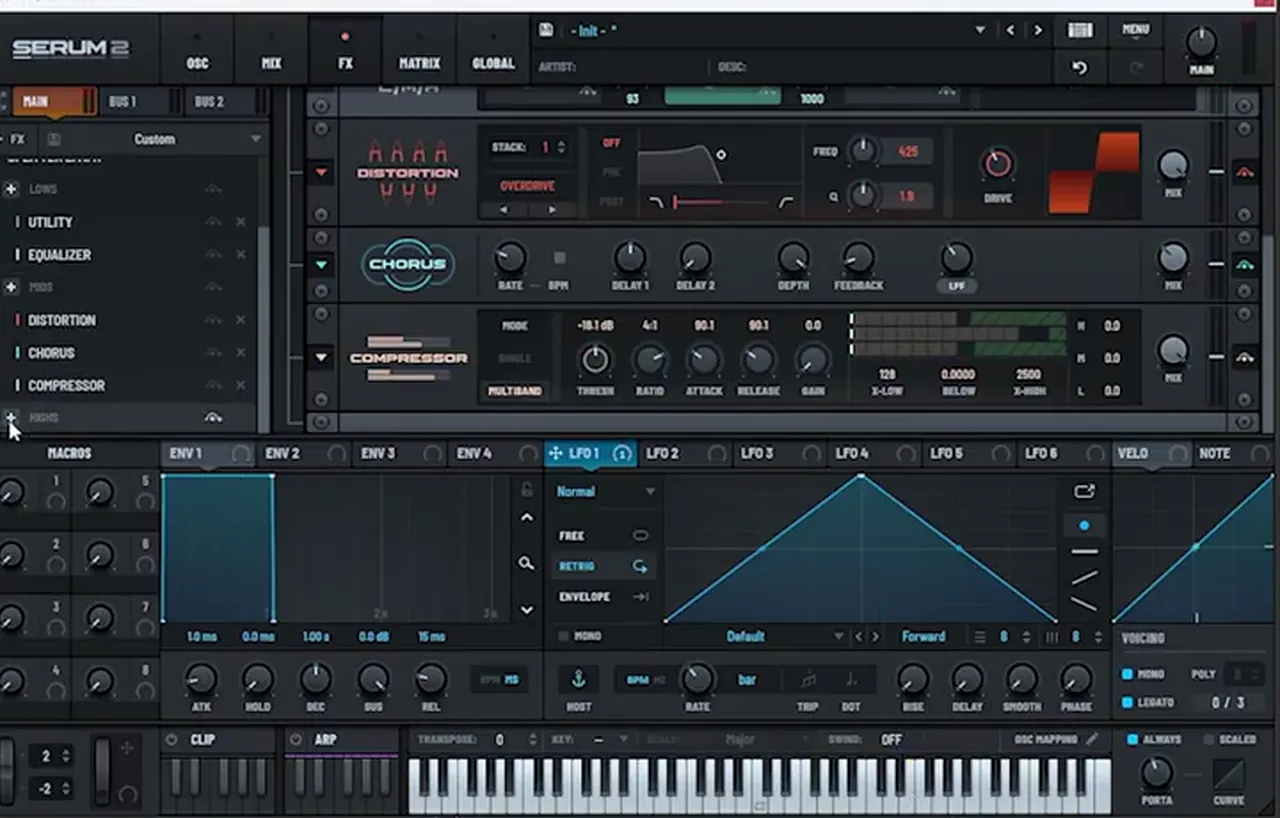The height and width of the screenshot is (818, 1280).
Task: Edit OSC mapping with the pencil icon
Action: click(x=1092, y=739)
